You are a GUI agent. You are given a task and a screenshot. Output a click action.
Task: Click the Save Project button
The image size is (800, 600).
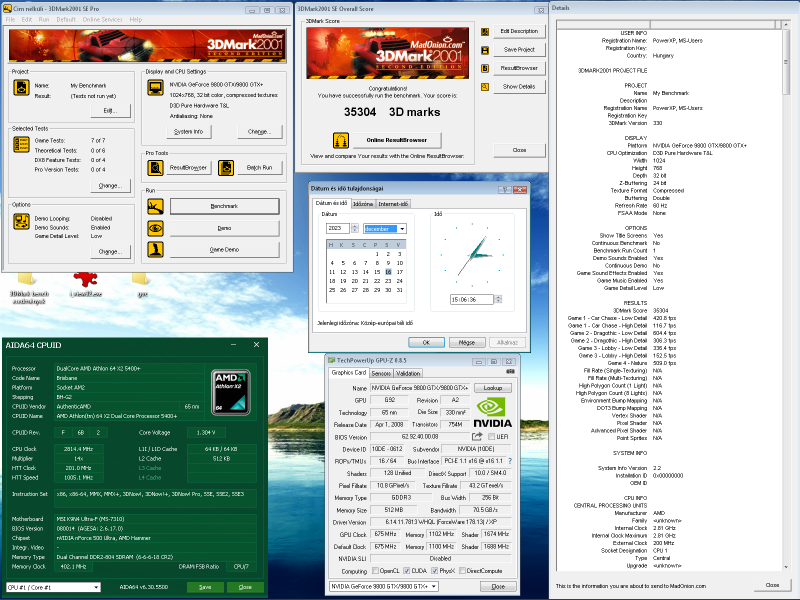[x=519, y=50]
